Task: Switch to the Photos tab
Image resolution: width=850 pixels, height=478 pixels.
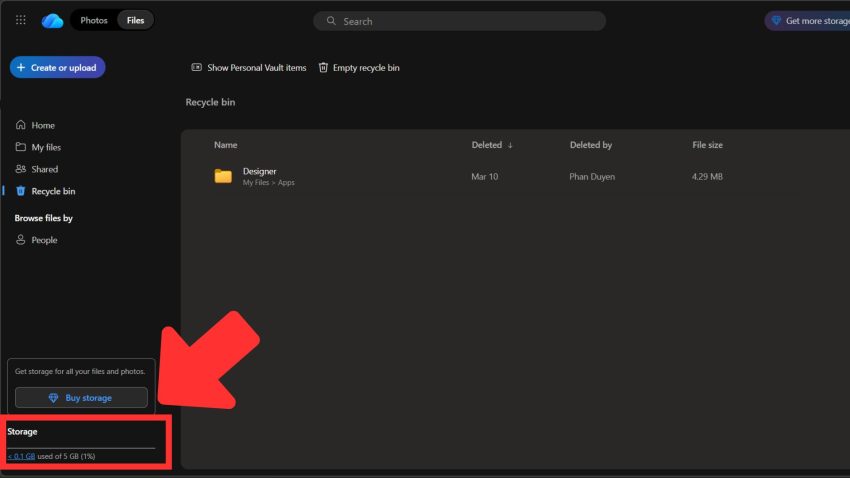Action: tap(94, 21)
